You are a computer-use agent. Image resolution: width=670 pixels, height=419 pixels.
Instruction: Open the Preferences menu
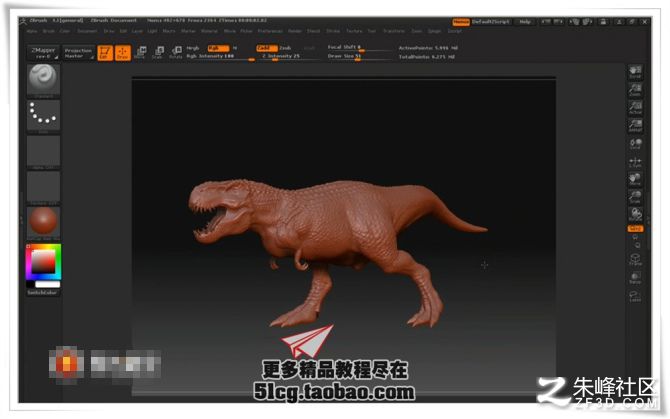click(270, 31)
